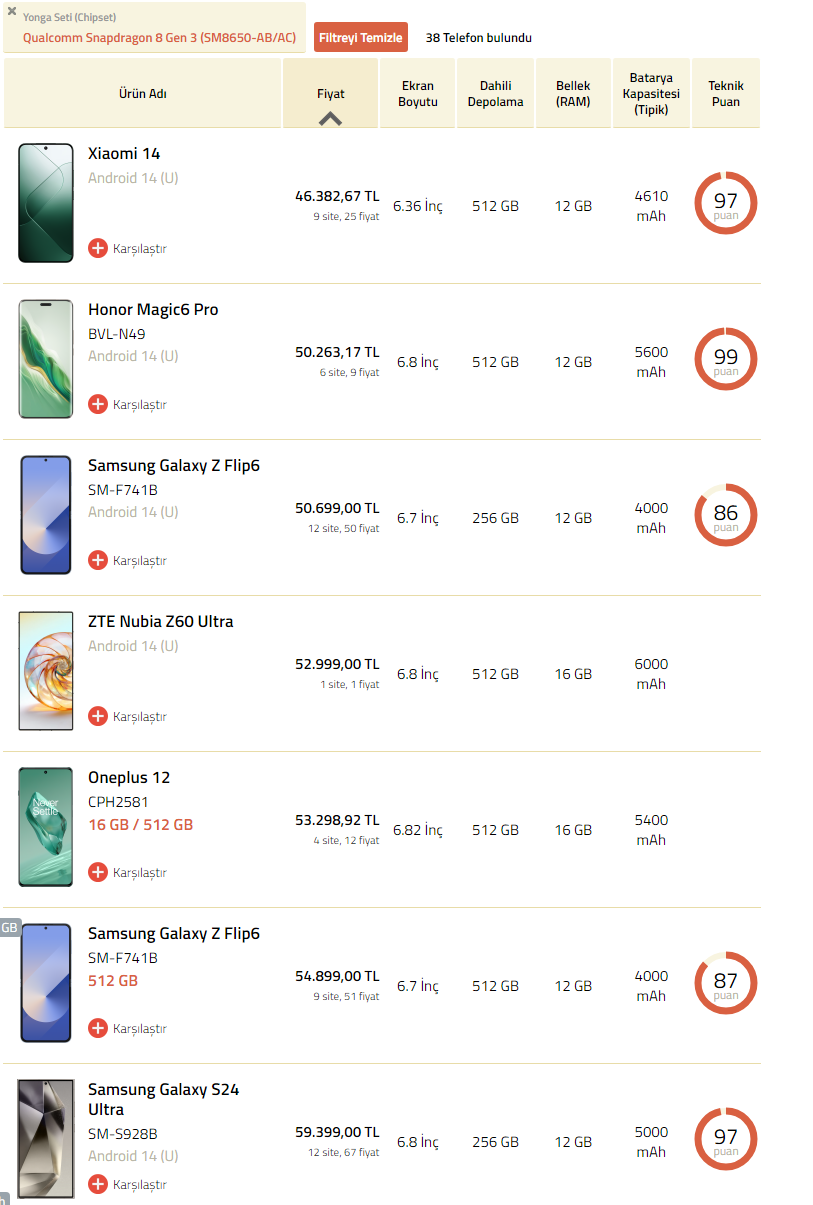Sort by Ekran Boyutu column header
The image size is (813, 1205).
tap(418, 94)
